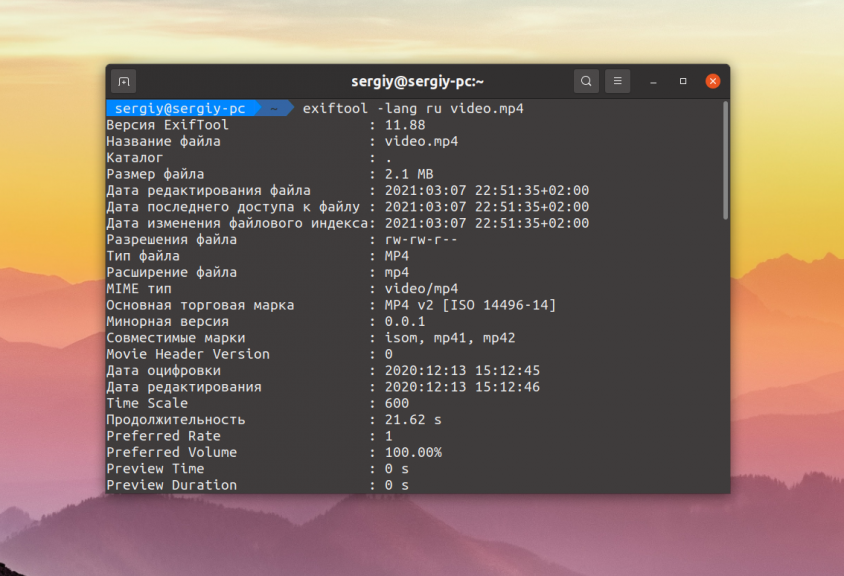Open the hamburger menu in the terminal header

pos(617,81)
